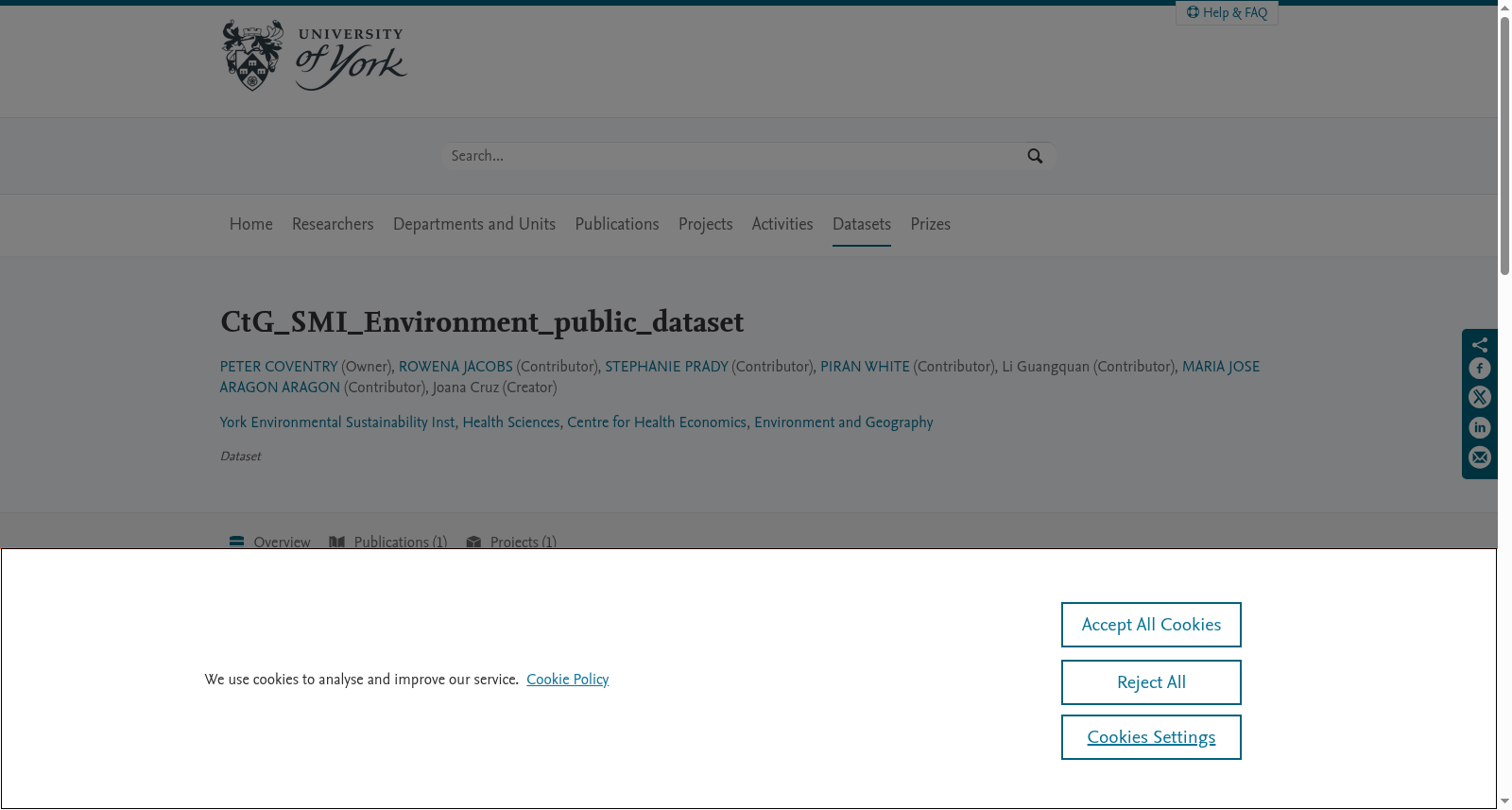Switch to the Overview tab

[270, 541]
